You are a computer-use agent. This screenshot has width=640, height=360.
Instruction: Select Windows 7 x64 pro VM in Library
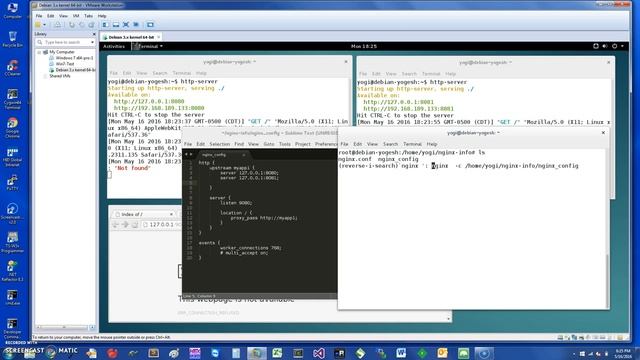tap(71, 58)
